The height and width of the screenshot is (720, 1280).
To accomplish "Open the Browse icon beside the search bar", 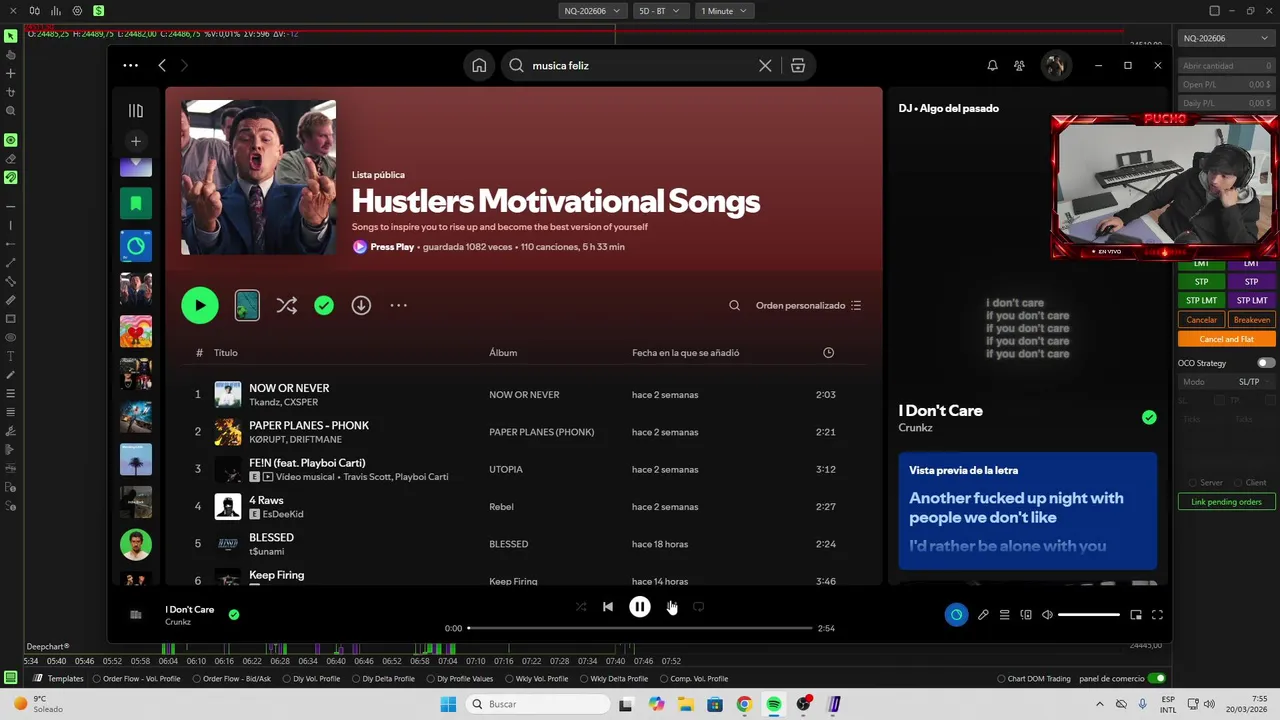I will 797,65.
